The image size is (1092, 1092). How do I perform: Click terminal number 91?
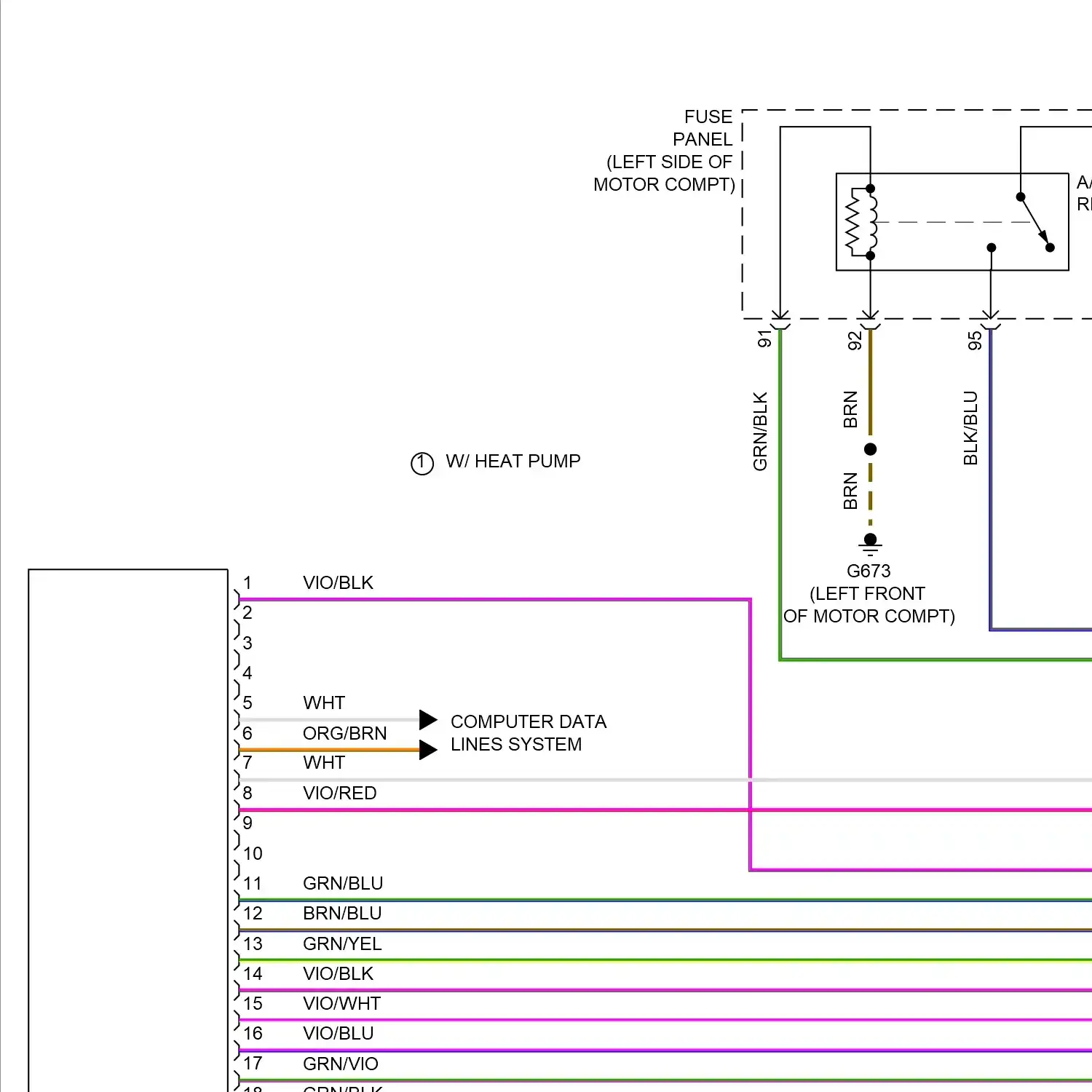[764, 339]
